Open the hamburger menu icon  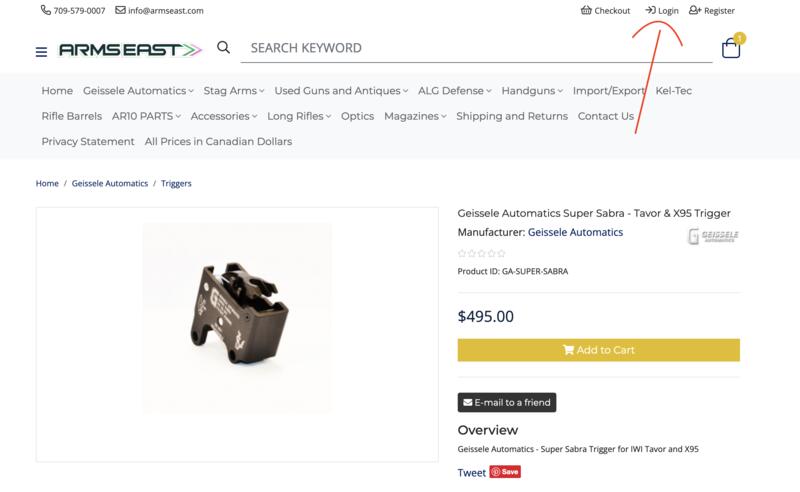41,51
